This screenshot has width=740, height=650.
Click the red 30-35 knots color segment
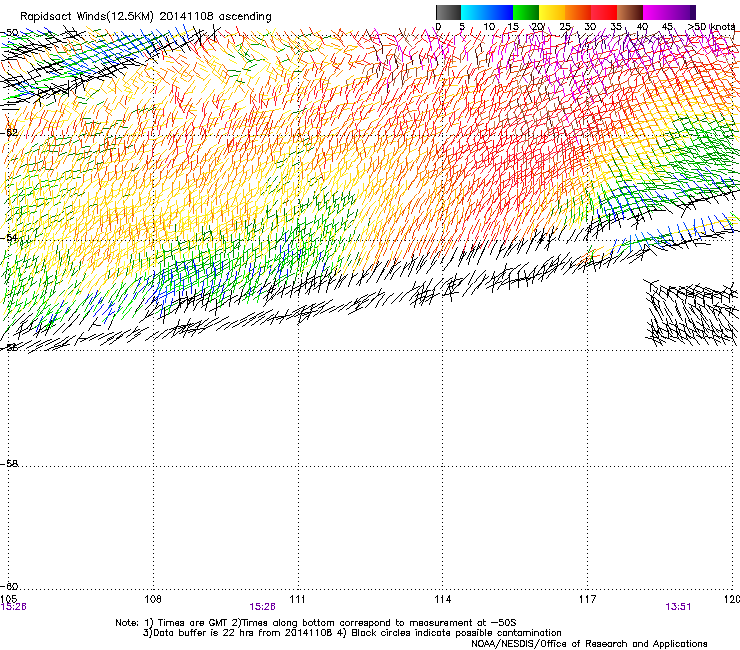click(x=604, y=12)
